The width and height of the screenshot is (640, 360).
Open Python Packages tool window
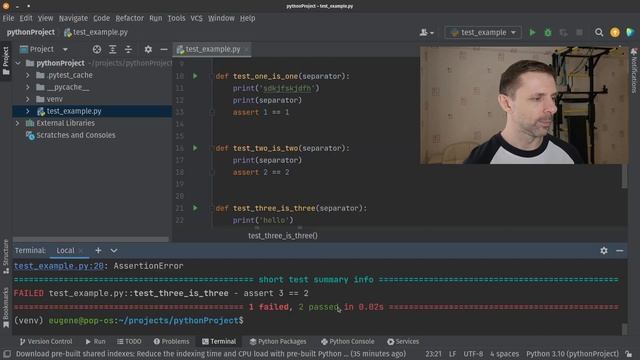tap(278, 342)
